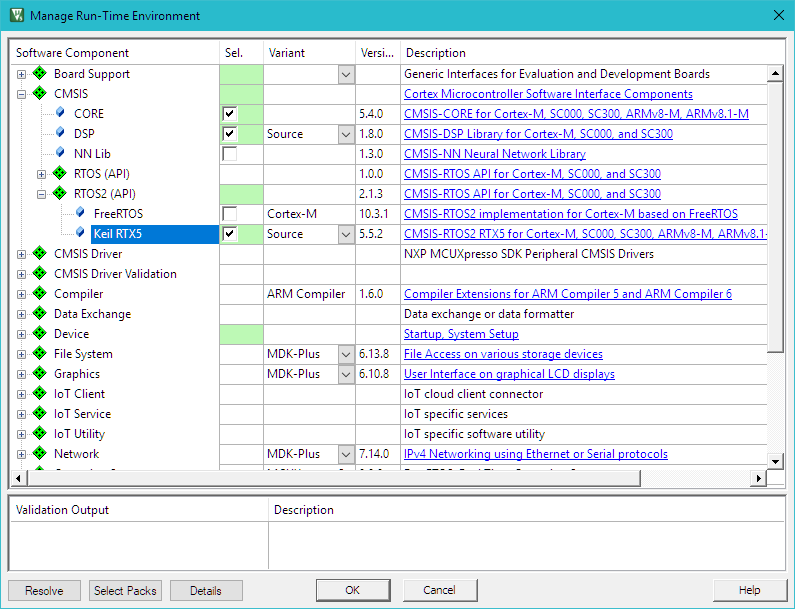The image size is (795, 609).
Task: Uncheck the Keil RTX5 checkbox
Action: [x=230, y=234]
